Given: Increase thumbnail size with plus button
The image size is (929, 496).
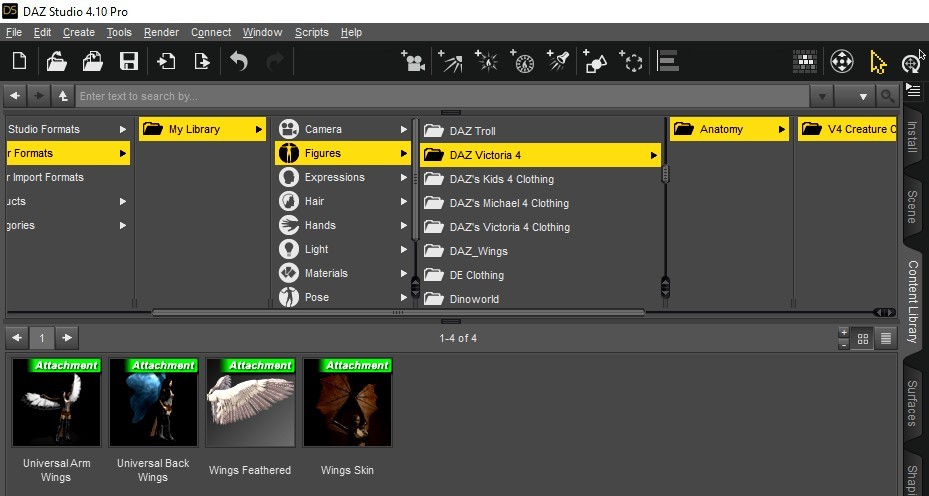Looking at the screenshot, I should (844, 332).
